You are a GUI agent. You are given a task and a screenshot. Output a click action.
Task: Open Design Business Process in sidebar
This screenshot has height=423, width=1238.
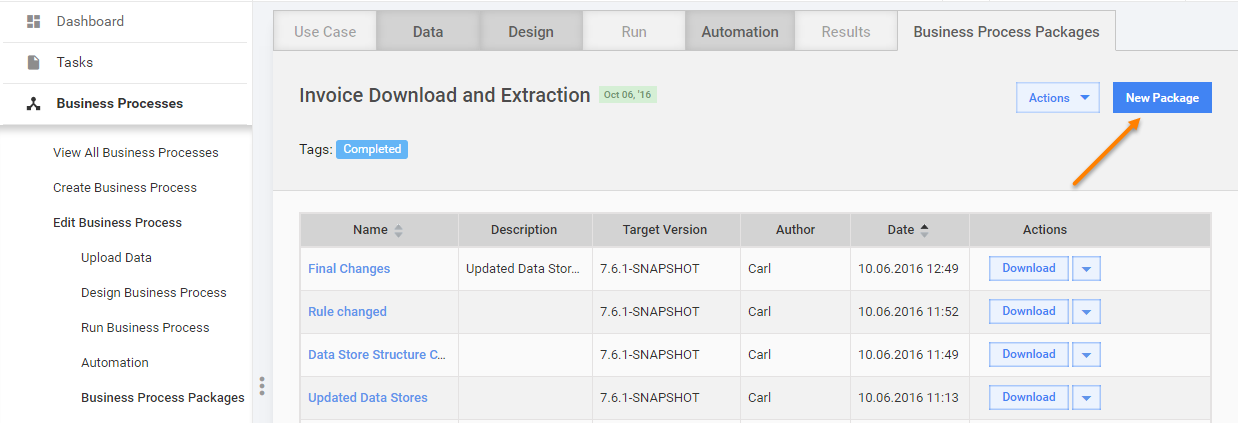[154, 293]
